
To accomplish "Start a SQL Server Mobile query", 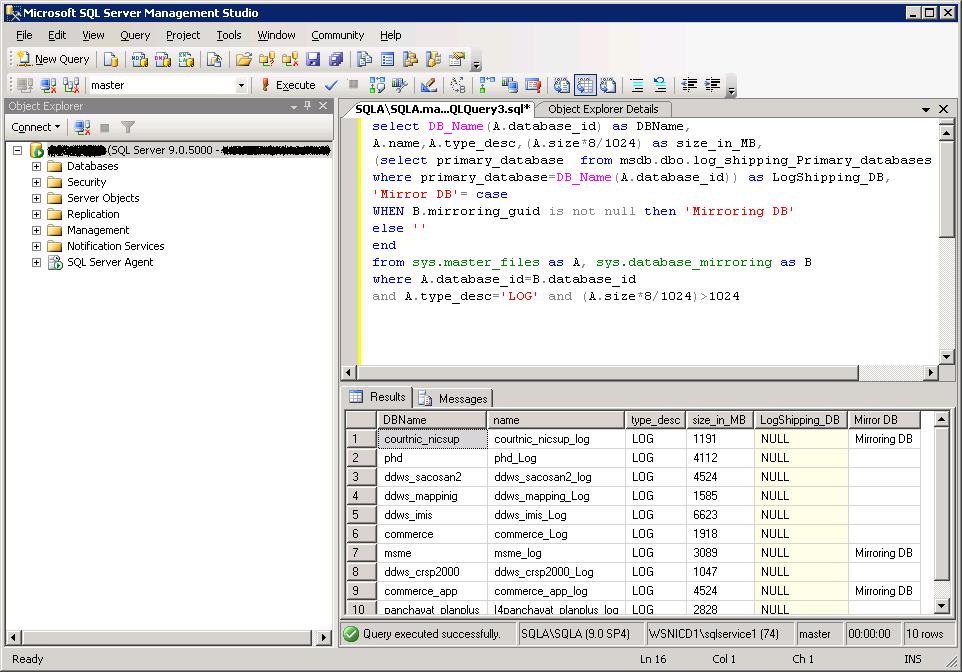I will [214, 59].
